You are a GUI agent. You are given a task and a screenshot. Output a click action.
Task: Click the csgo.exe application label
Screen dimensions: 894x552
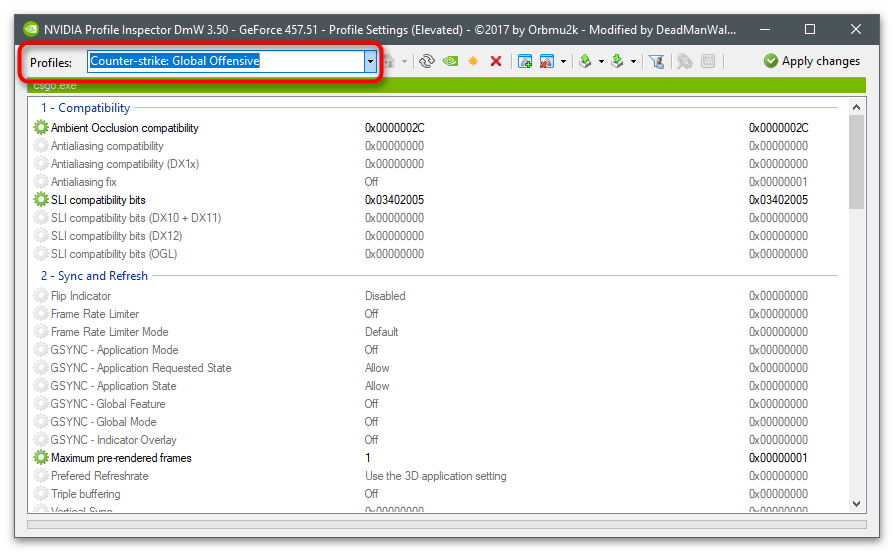[55, 86]
